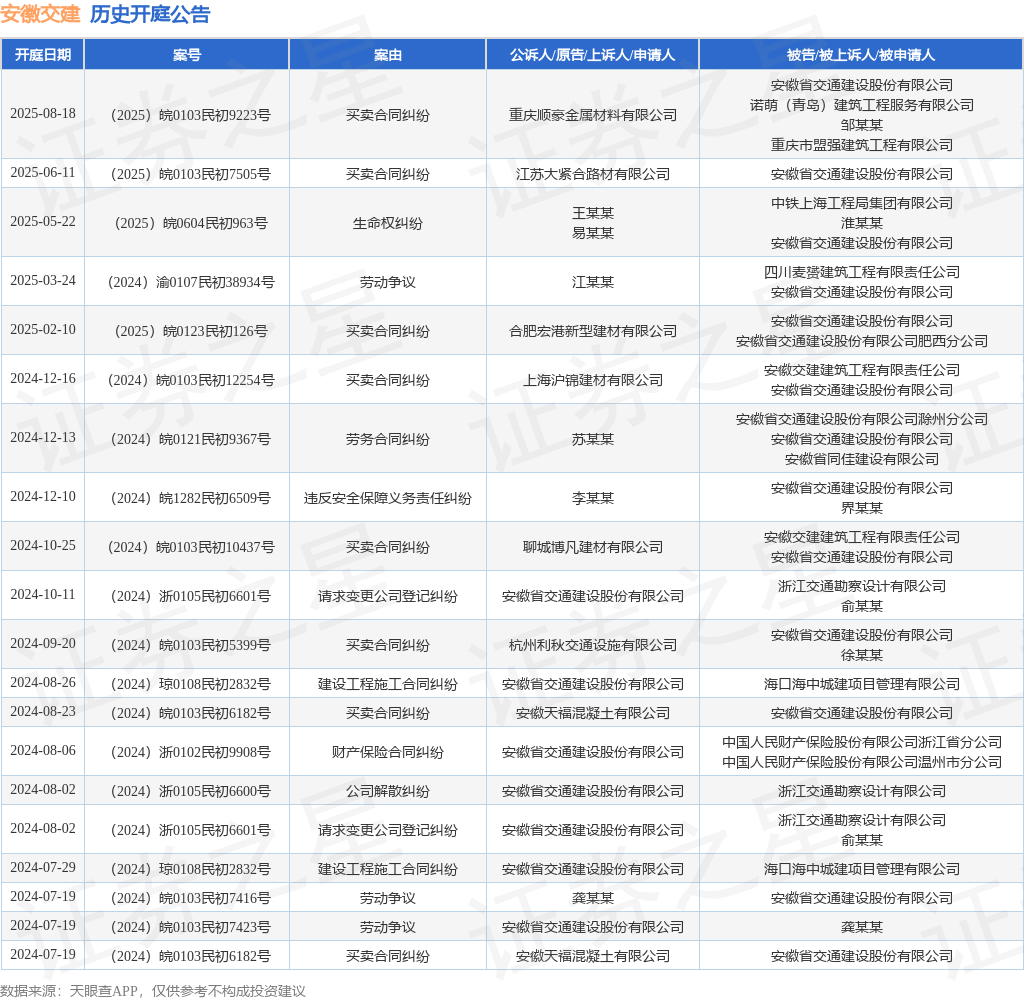Select case number (2024)皖0103民初10437号
The height and width of the screenshot is (1000, 1024).
[187, 547]
